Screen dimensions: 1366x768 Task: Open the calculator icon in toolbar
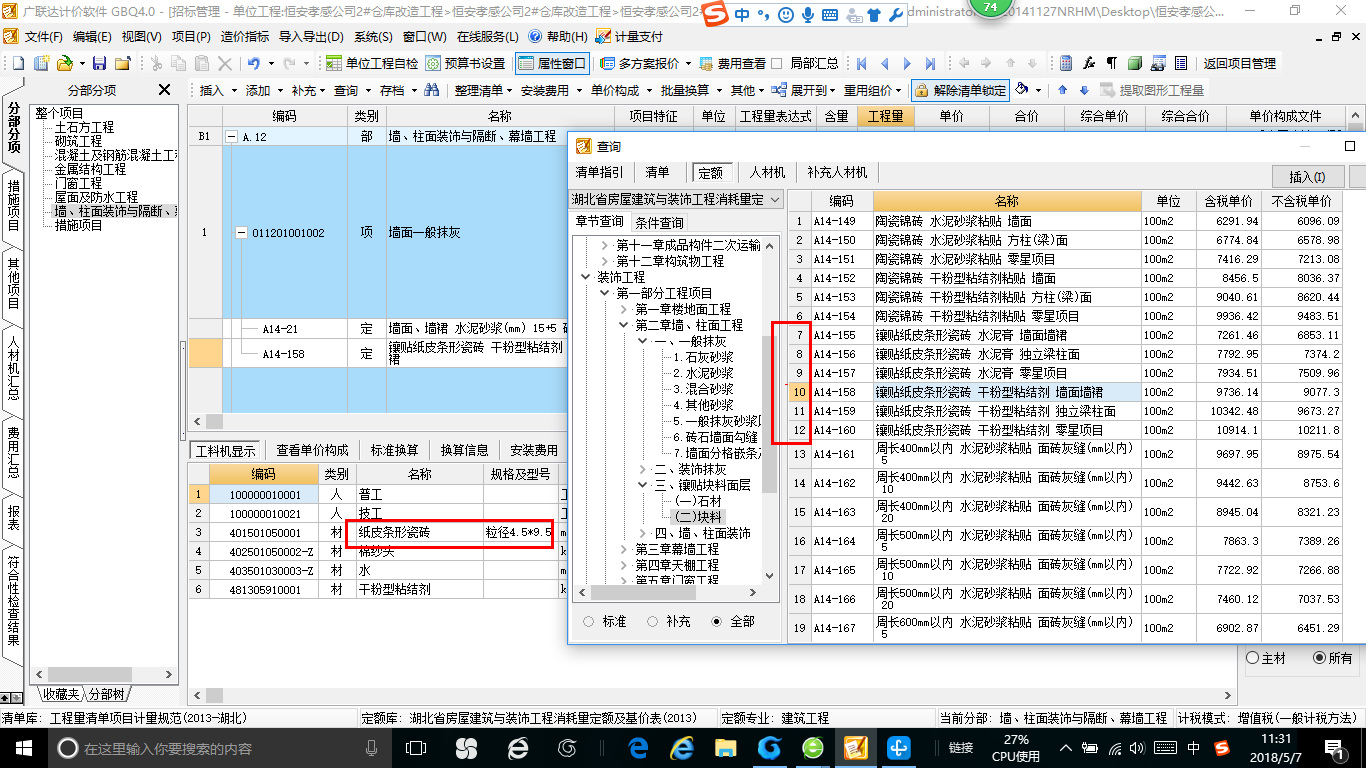pyautogui.click(x=1067, y=63)
